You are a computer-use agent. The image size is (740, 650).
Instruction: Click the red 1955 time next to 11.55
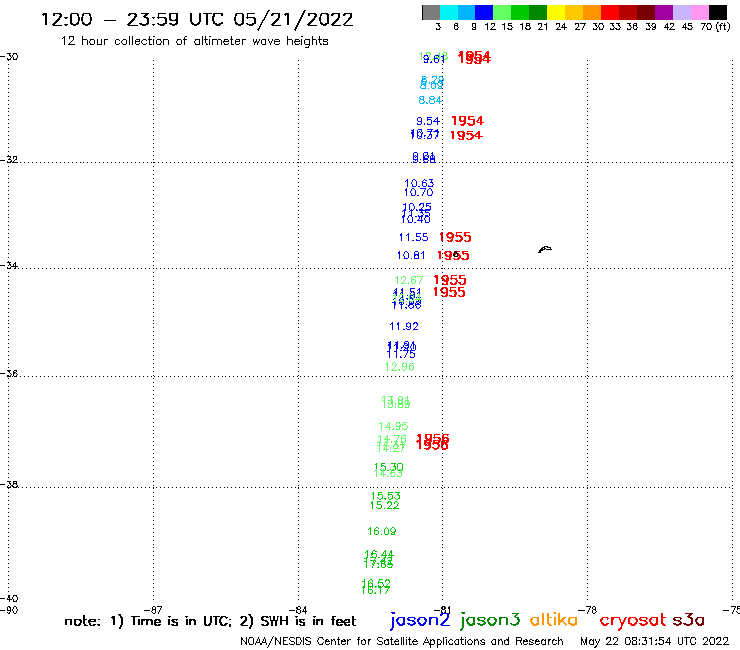pyautogui.click(x=455, y=237)
